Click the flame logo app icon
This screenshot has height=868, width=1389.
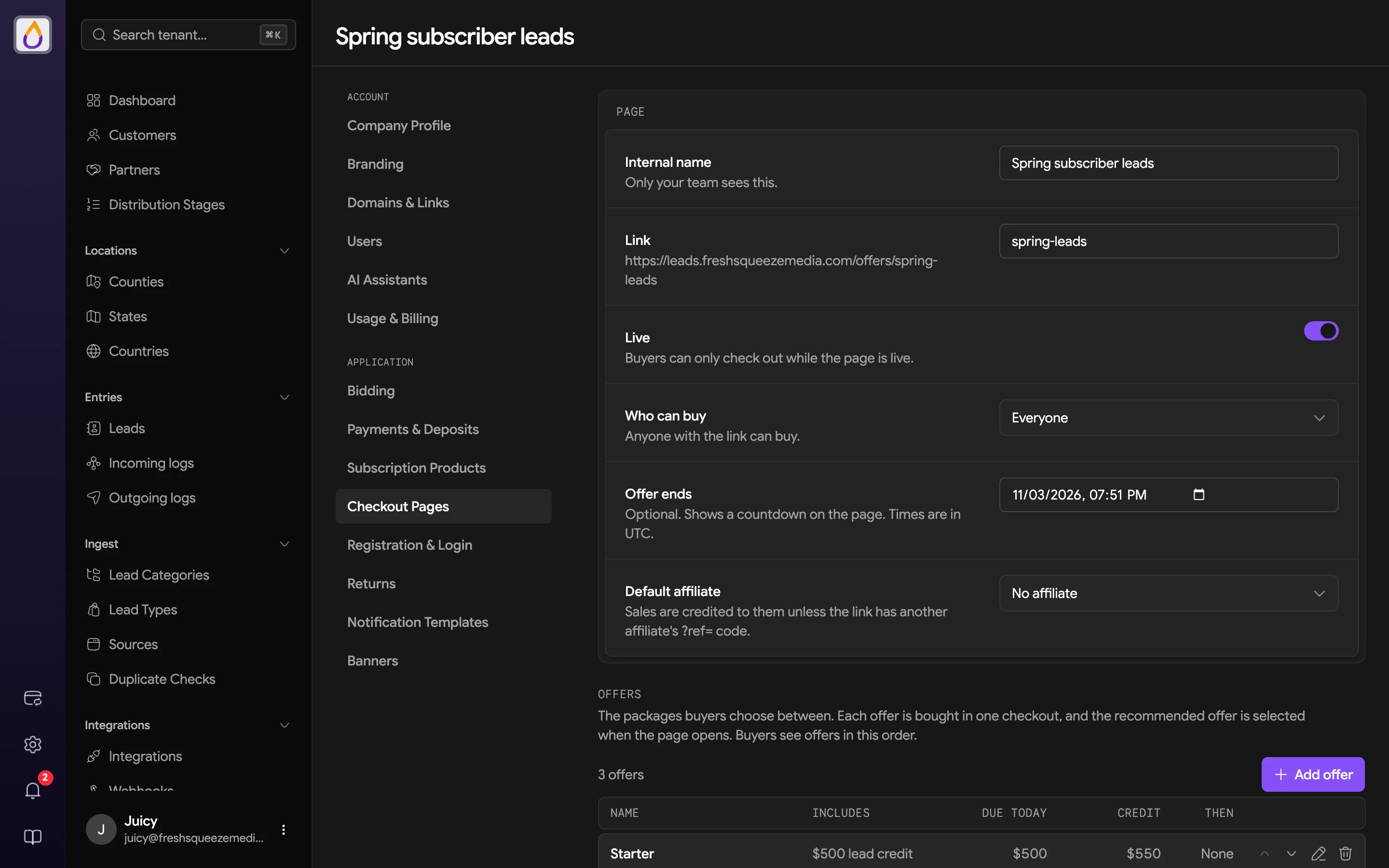coord(33,34)
